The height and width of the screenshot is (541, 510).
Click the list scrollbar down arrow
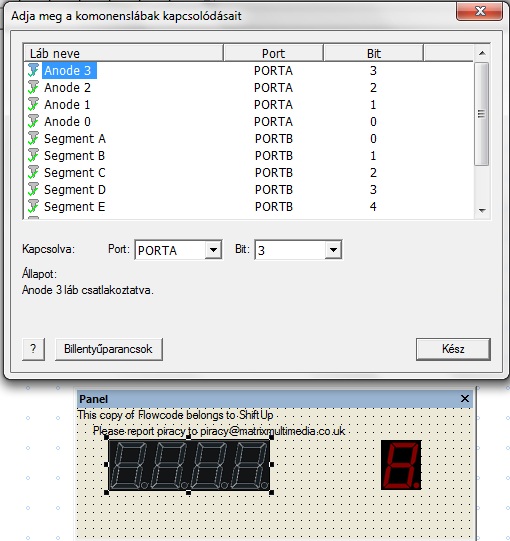482,210
